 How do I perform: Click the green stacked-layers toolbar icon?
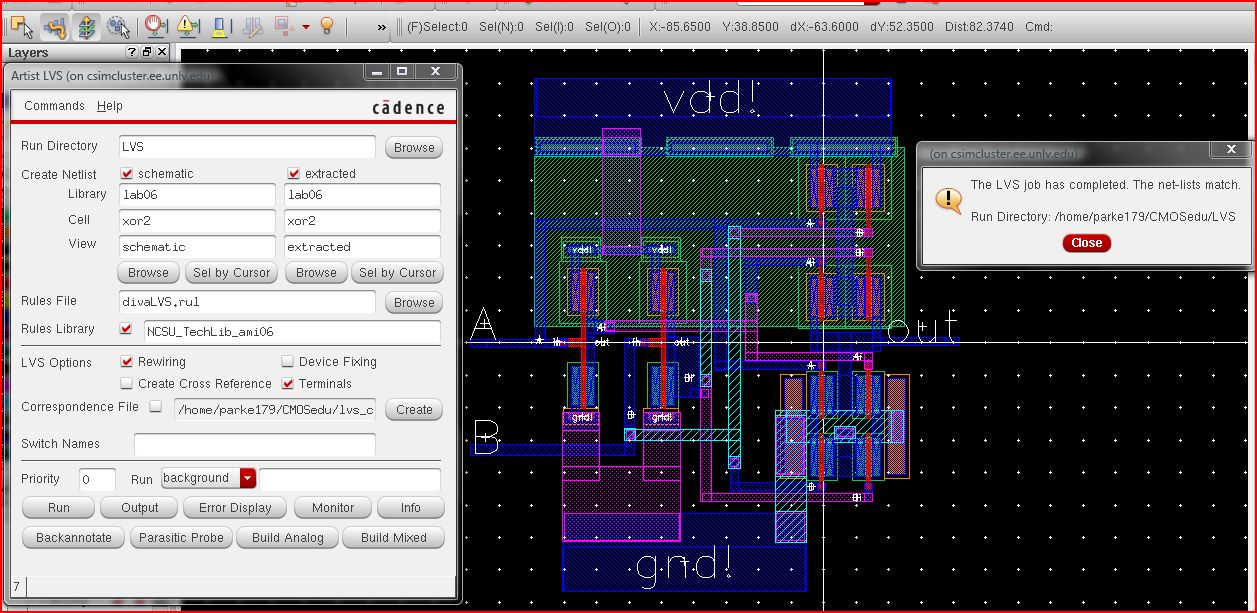click(86, 26)
